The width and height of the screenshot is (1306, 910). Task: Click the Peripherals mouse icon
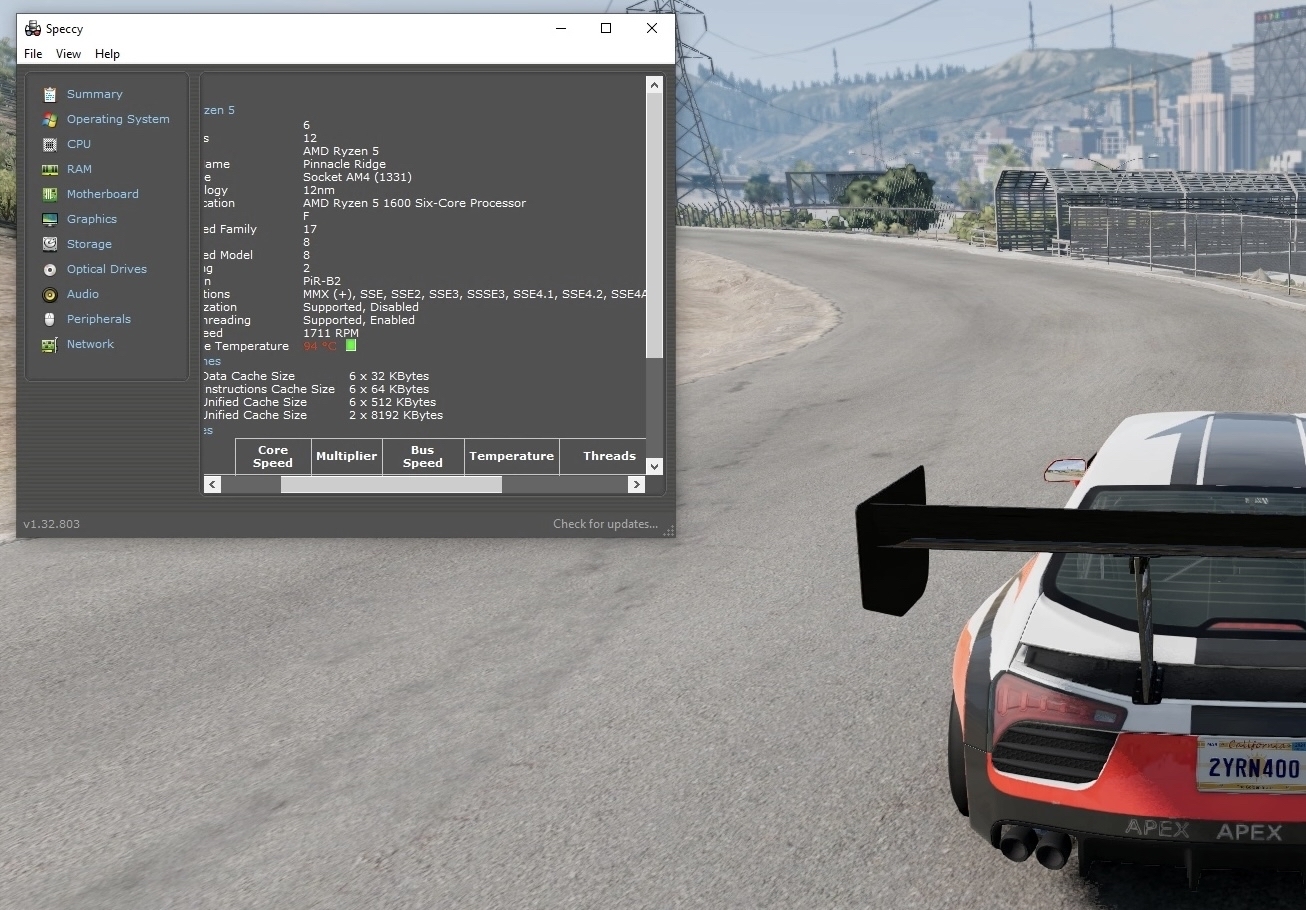[x=50, y=319]
